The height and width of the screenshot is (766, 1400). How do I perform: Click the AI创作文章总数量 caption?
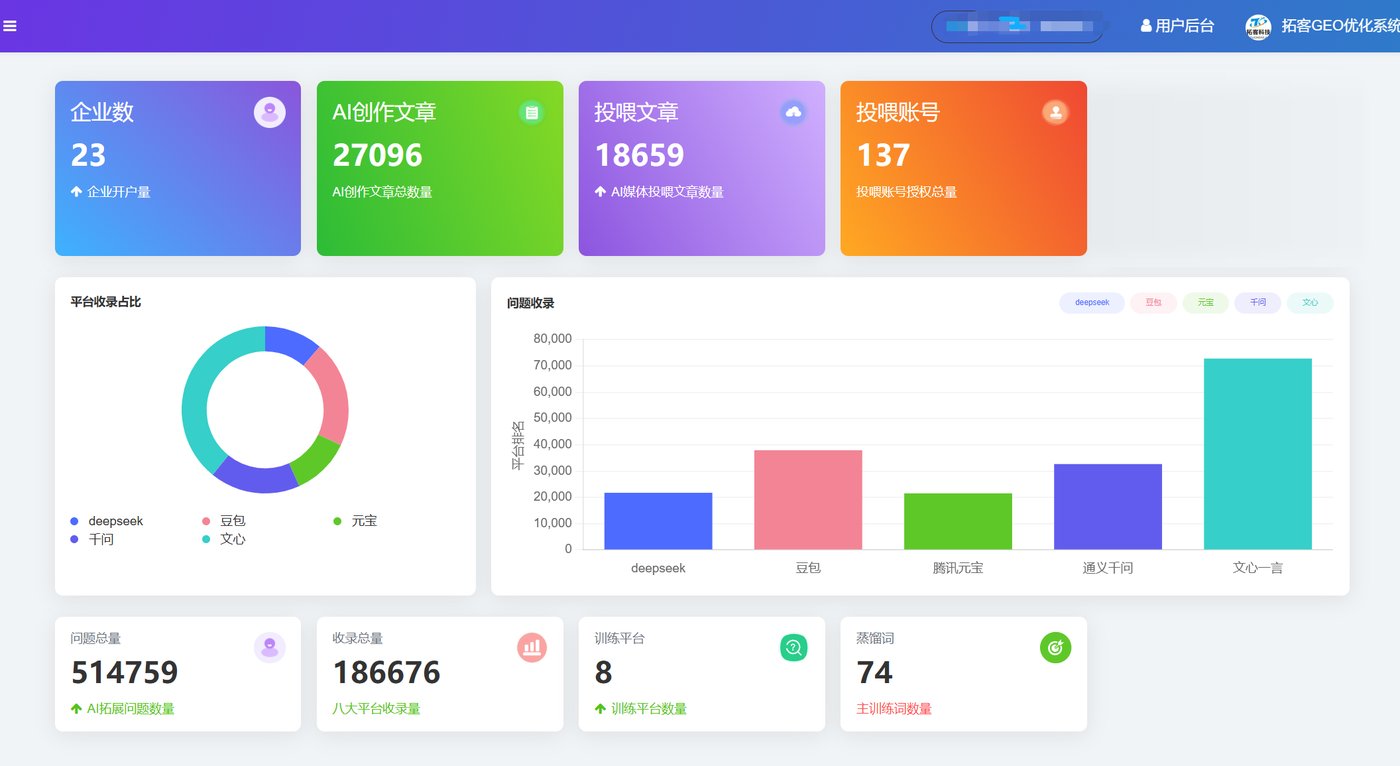point(382,192)
